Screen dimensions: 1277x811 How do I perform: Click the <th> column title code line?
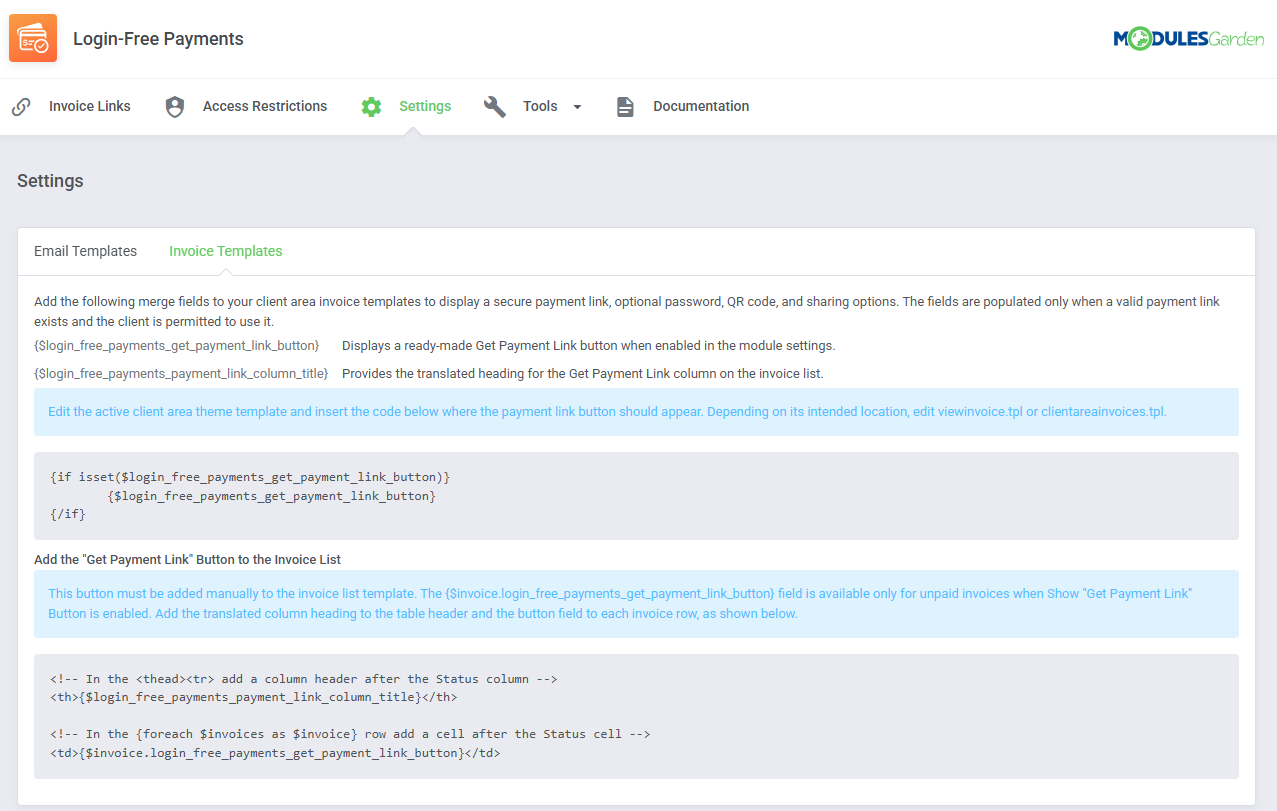coord(254,697)
